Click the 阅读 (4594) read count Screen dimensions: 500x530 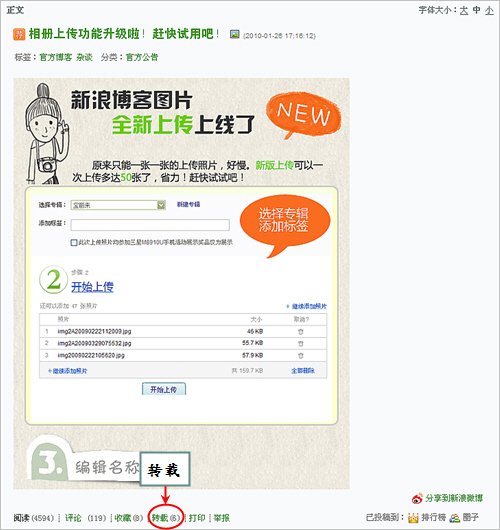point(34,518)
